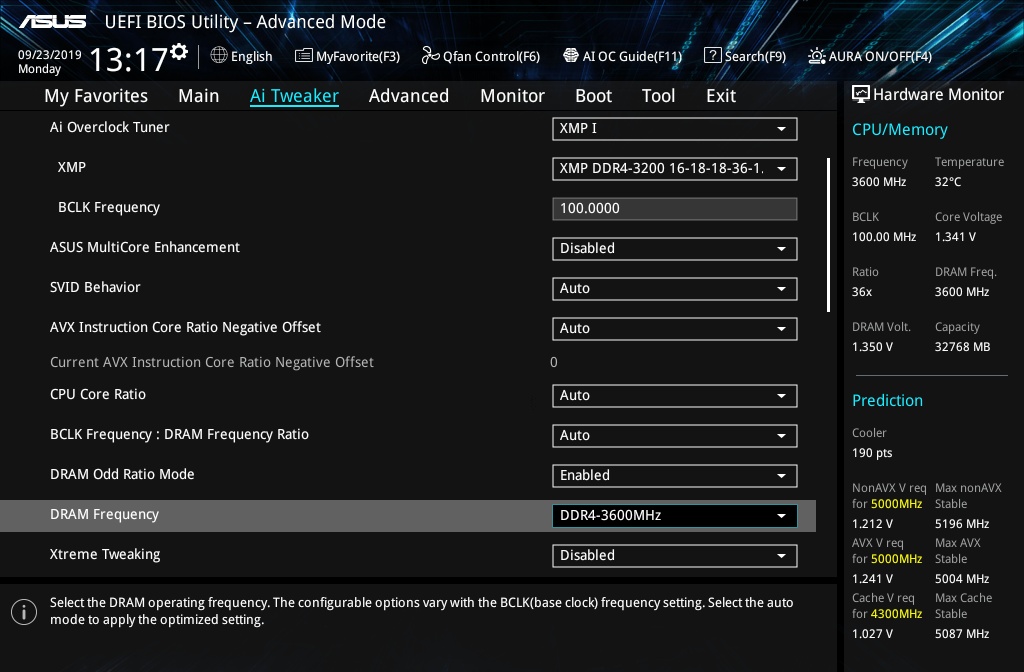Select the "Xtreme Tweaking" setting label
This screenshot has height=672, width=1024.
coord(105,554)
